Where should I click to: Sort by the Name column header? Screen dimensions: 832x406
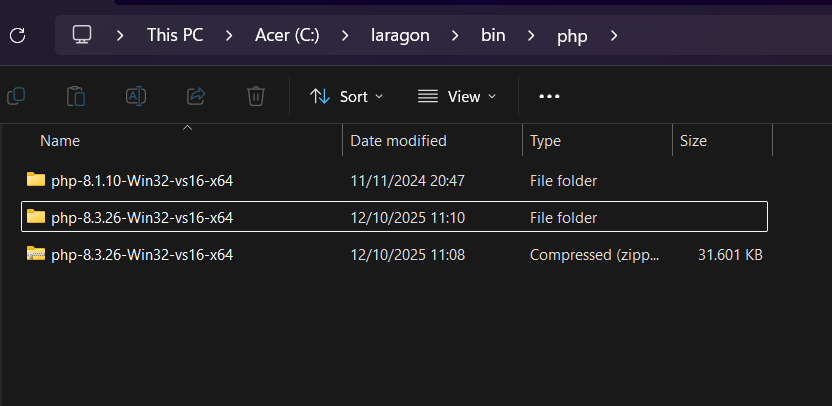(60, 141)
